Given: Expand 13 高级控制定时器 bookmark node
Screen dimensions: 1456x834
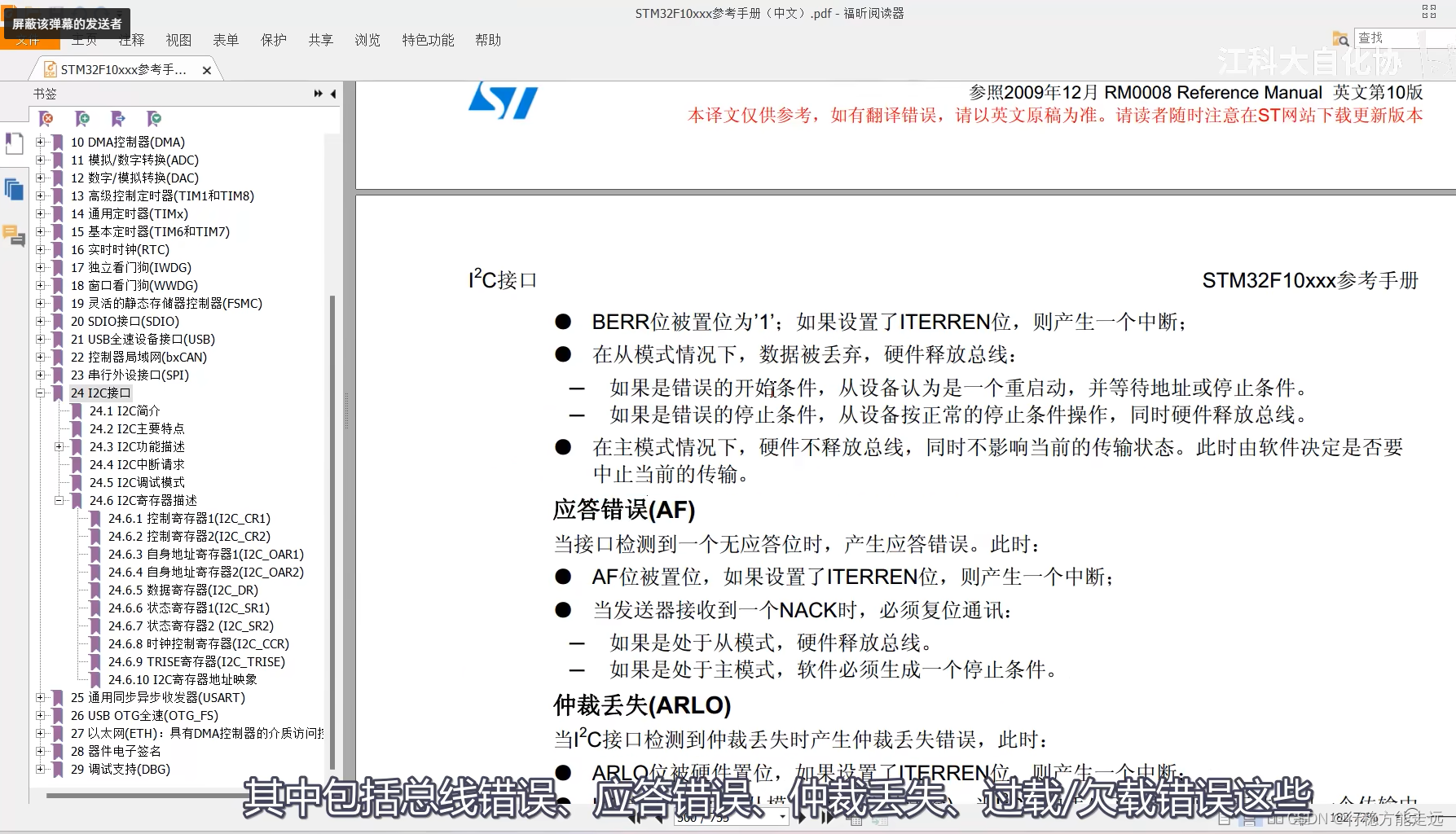Looking at the screenshot, I should [x=40, y=195].
